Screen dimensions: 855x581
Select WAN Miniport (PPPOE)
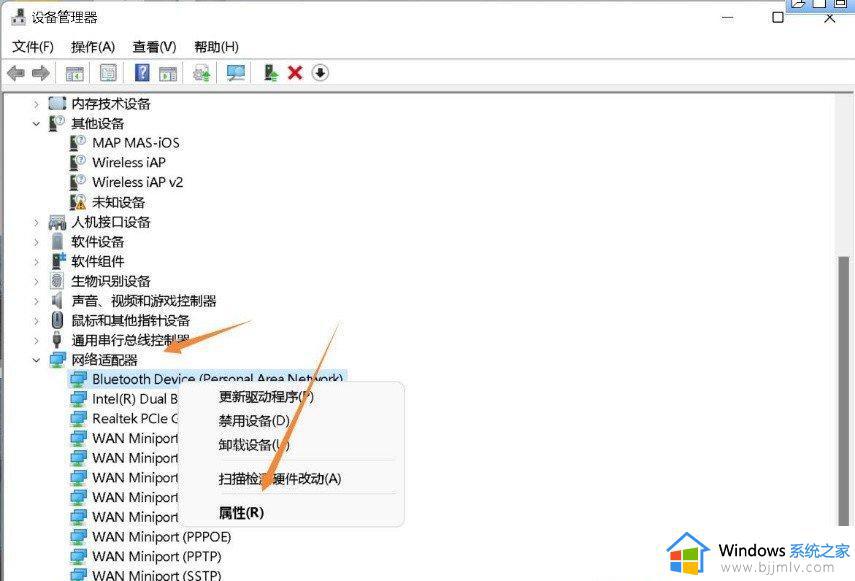[x=161, y=537]
